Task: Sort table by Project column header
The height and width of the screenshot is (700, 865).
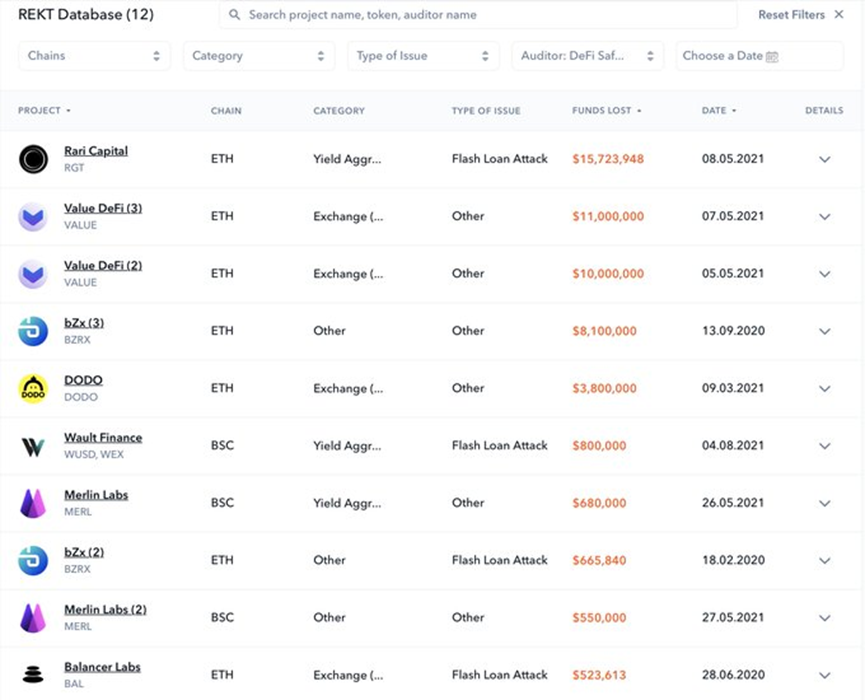Action: point(44,111)
